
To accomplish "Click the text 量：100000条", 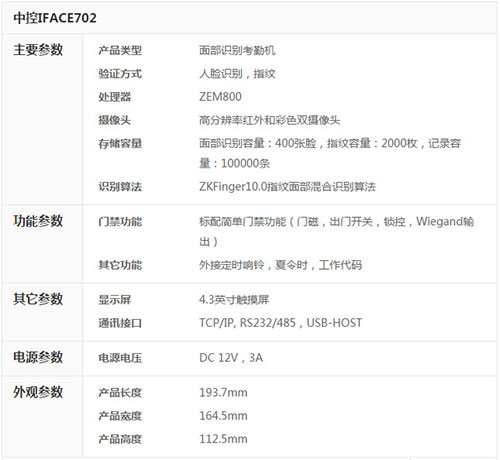I will point(235,163).
